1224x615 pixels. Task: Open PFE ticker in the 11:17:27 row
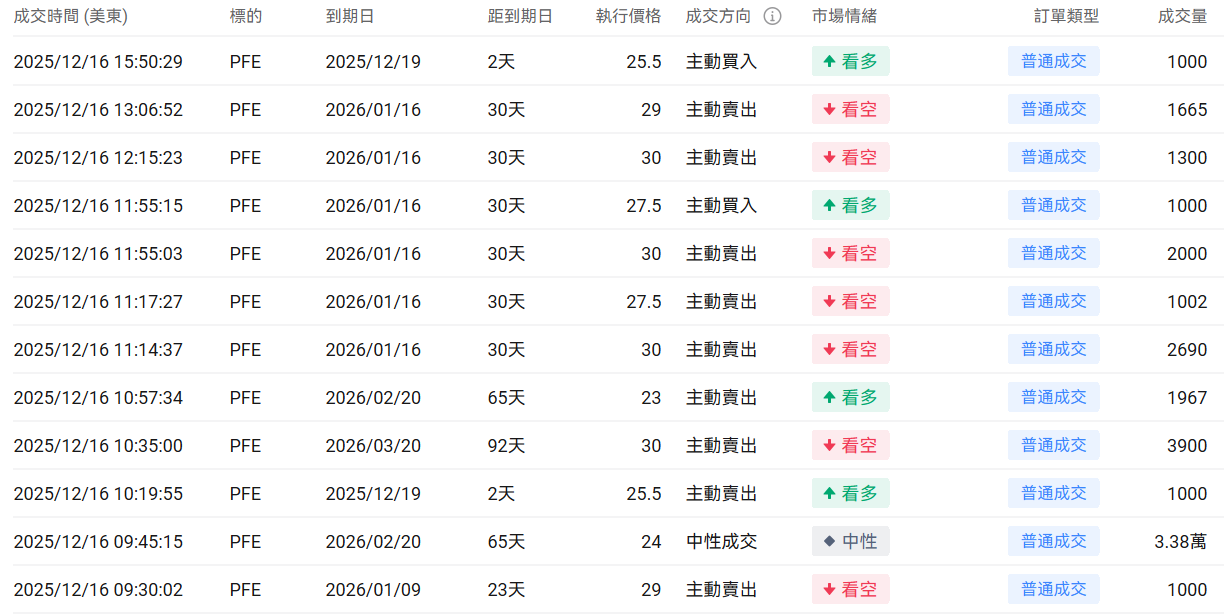(x=245, y=301)
